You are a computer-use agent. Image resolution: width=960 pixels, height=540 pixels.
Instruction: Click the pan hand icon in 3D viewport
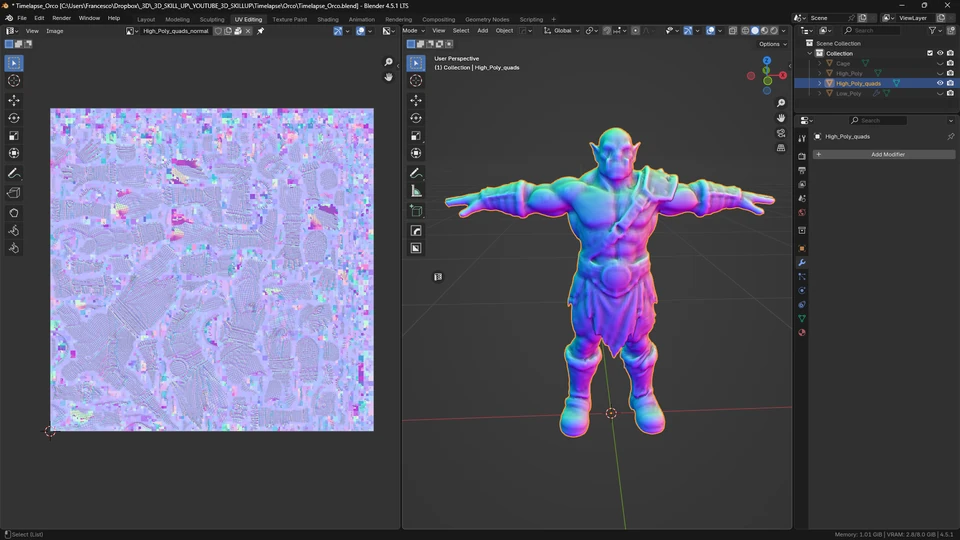point(781,118)
